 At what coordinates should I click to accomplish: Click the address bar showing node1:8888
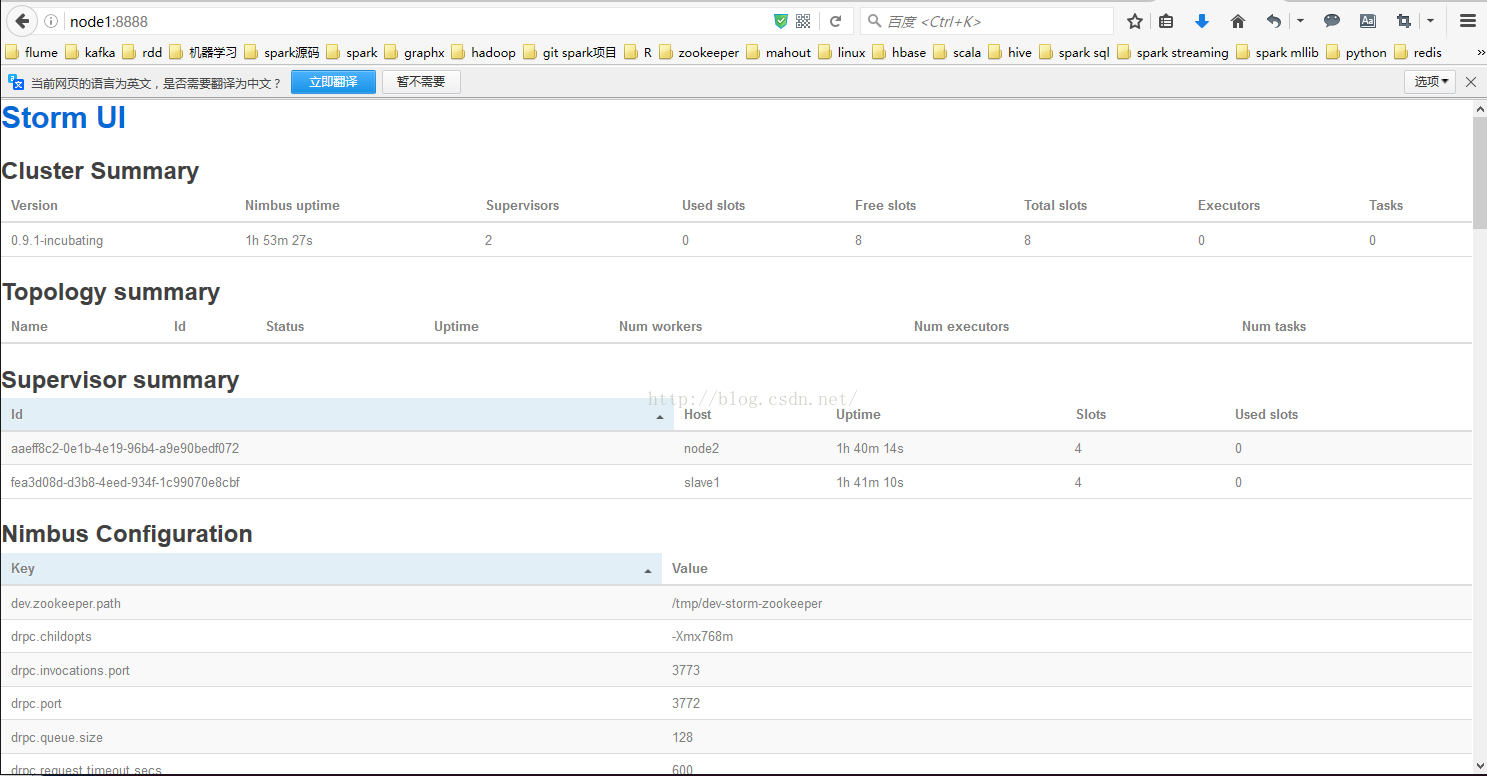[x=415, y=21]
